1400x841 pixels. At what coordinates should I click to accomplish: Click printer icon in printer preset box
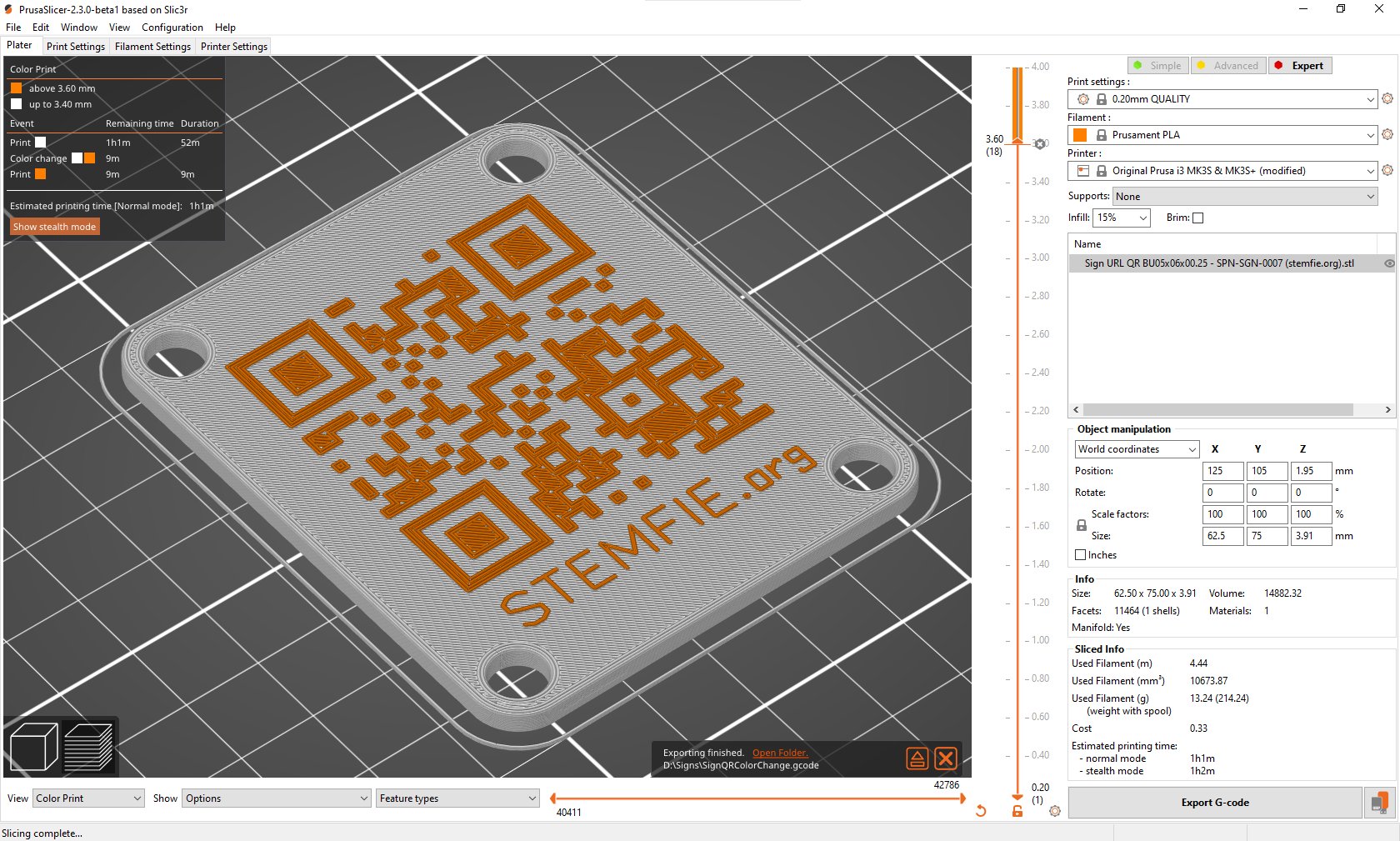coord(1083,171)
